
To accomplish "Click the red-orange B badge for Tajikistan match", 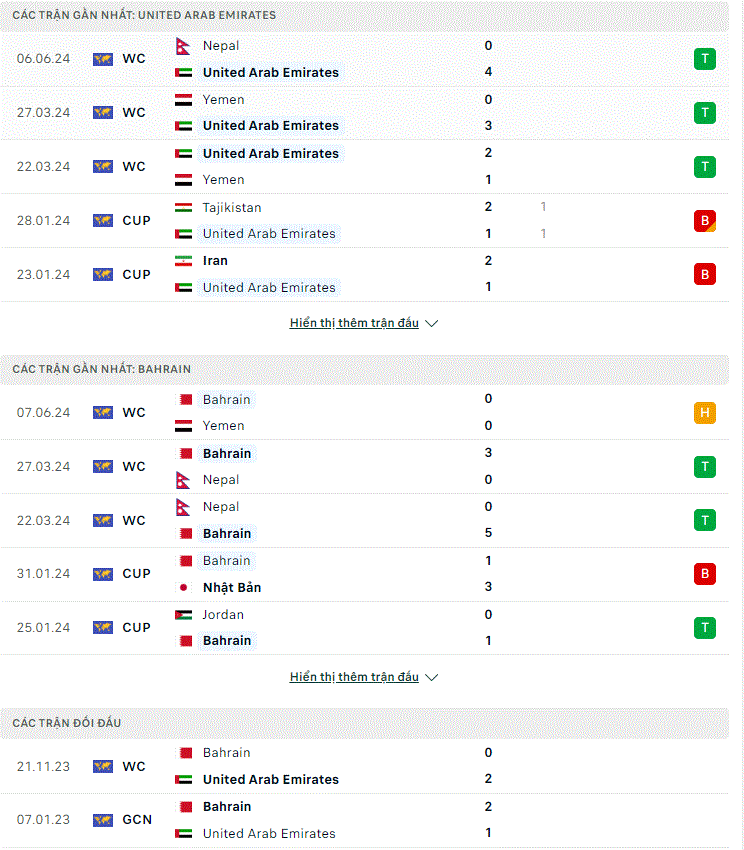I will [704, 221].
